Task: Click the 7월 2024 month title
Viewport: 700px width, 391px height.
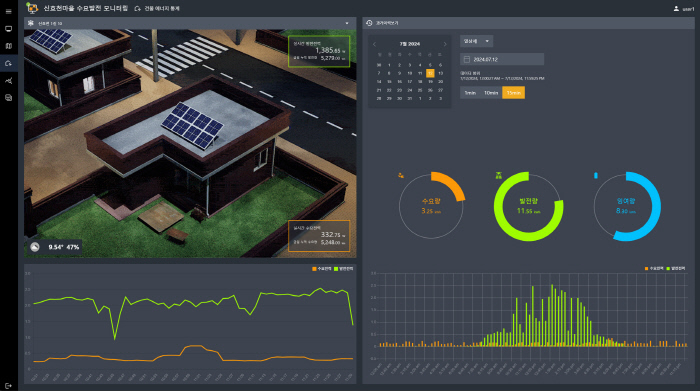Action: click(x=409, y=44)
